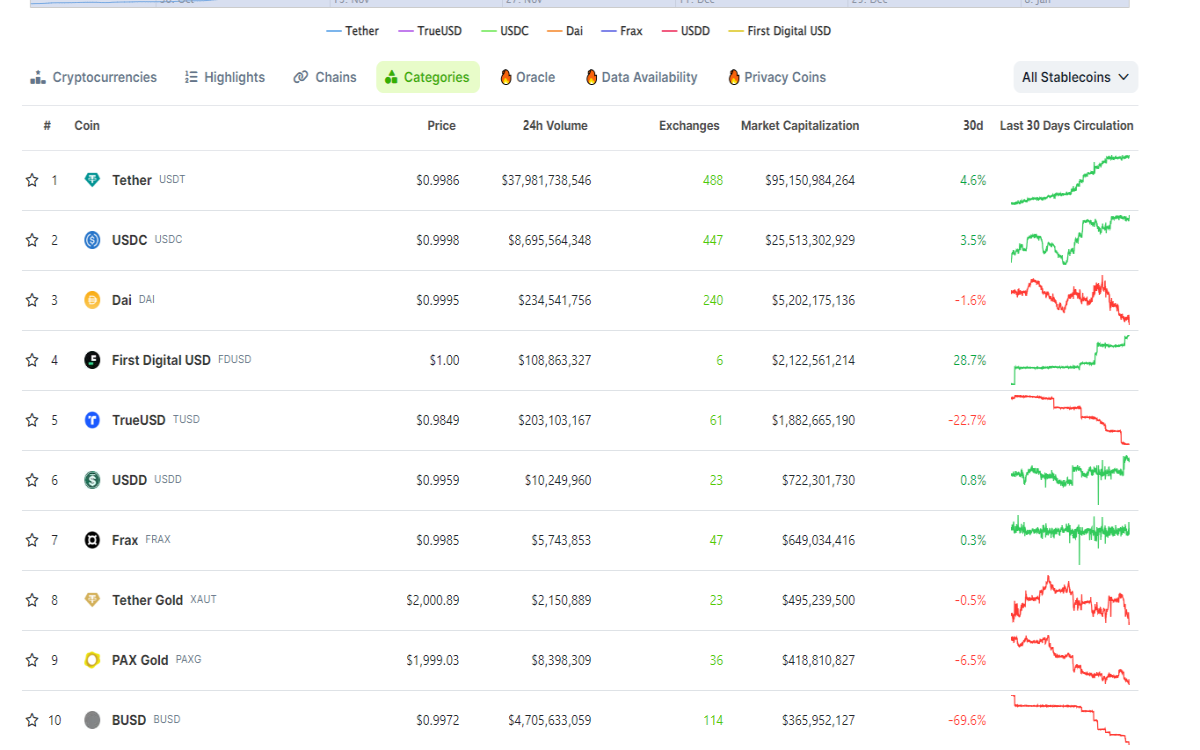Viewport: 1200px width, 750px height.
Task: Click the USDC coin icon
Action: point(91,240)
